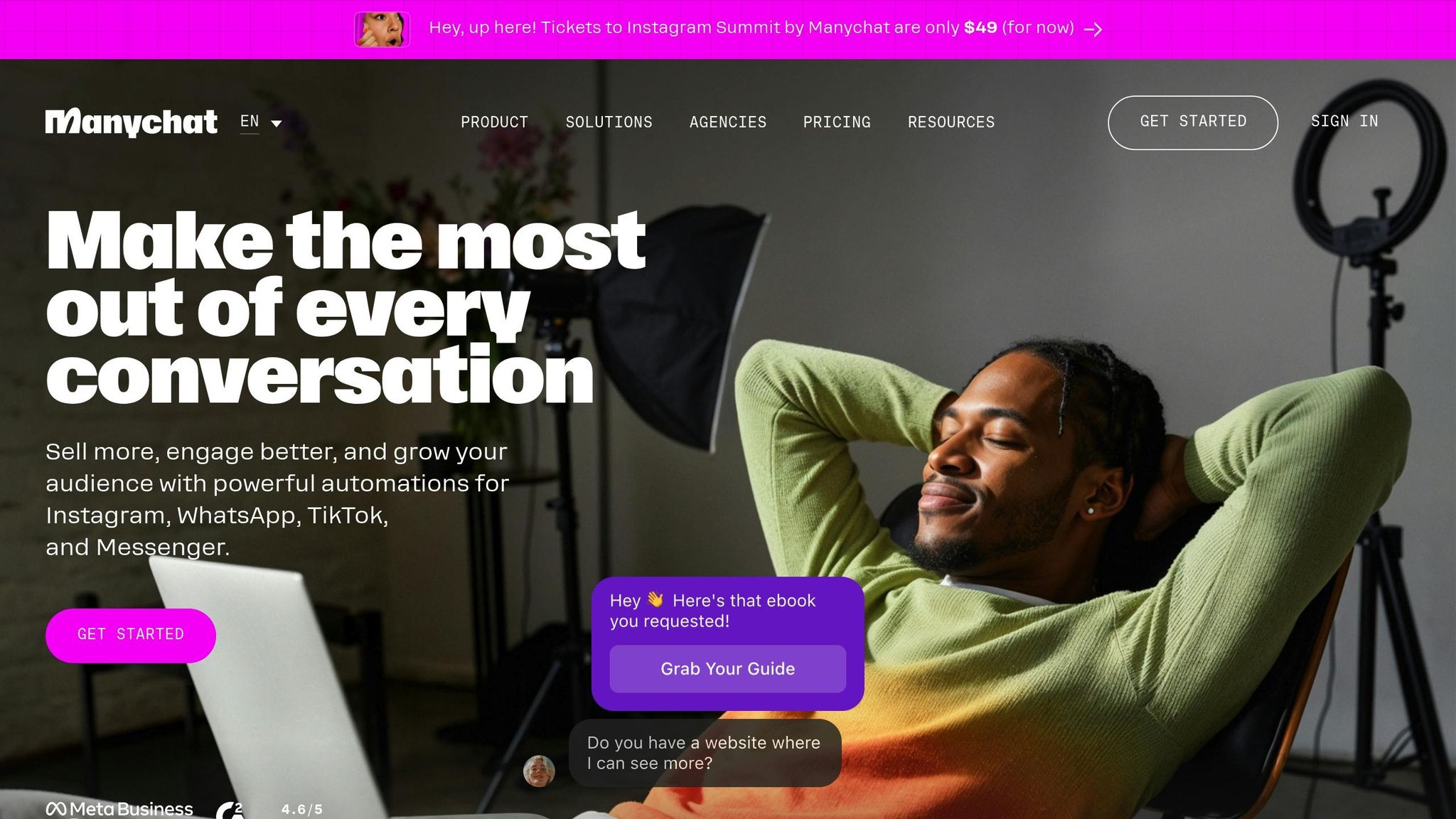The image size is (1456, 819).
Task: Click the chat user avatar icon
Action: point(539,771)
